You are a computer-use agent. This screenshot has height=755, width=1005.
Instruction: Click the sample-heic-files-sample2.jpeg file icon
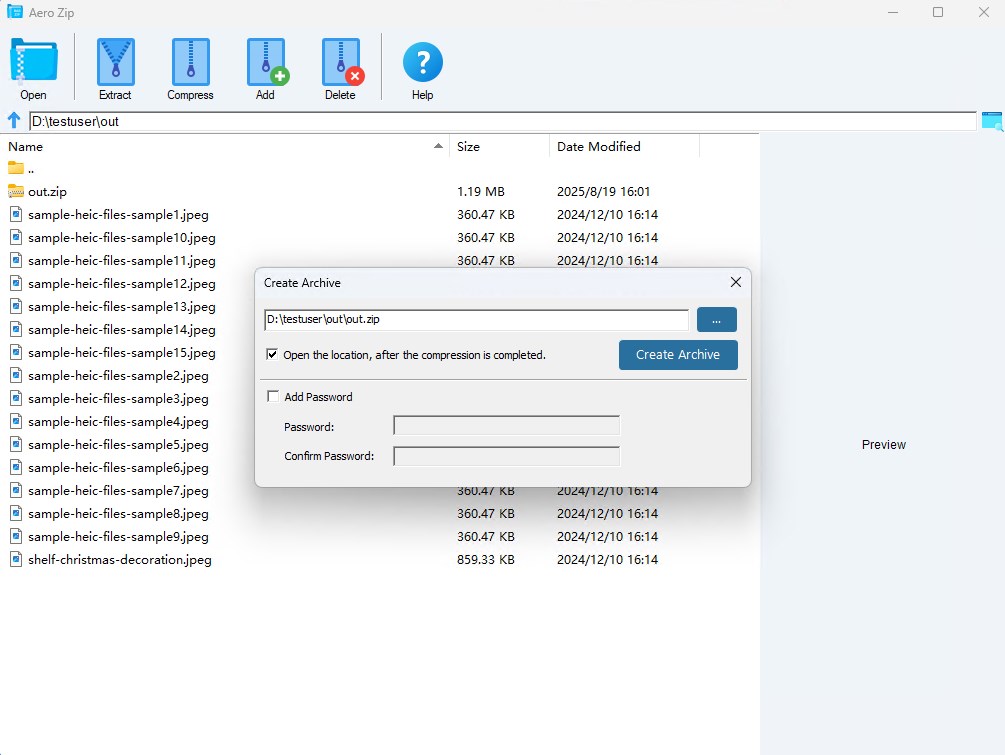[x=16, y=376]
